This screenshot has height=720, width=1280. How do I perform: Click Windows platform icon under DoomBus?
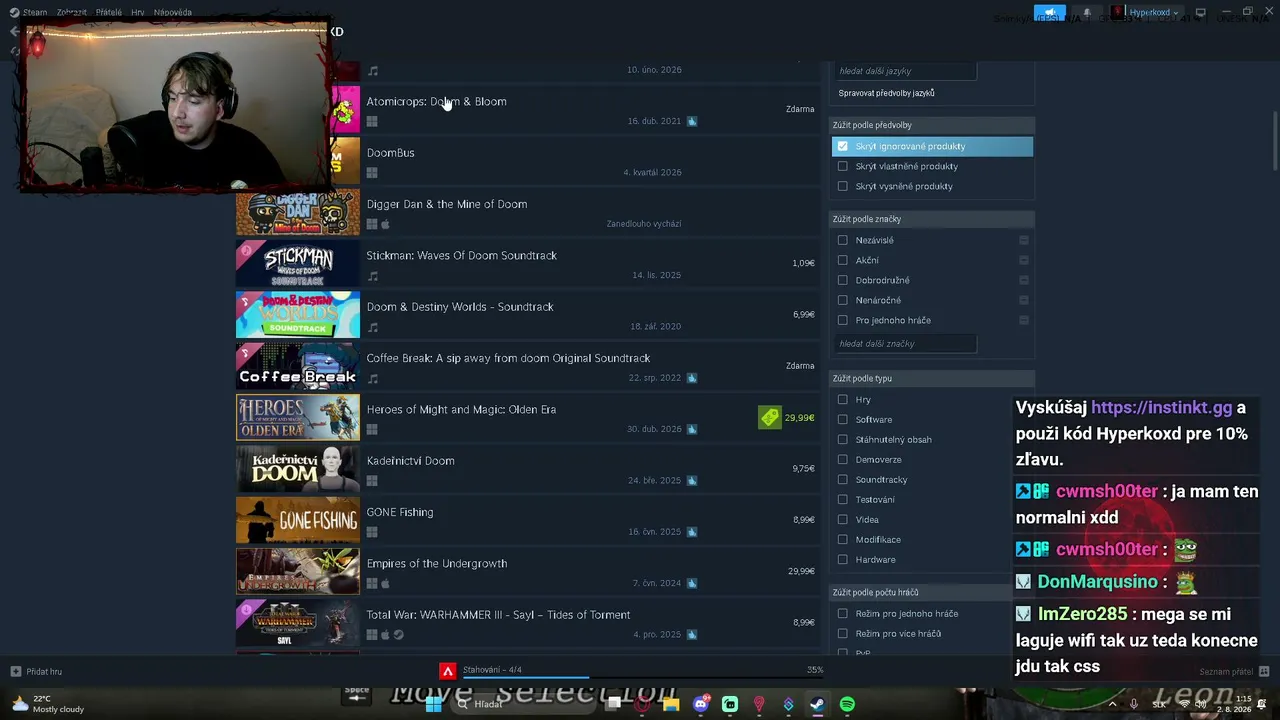pyautogui.click(x=372, y=172)
